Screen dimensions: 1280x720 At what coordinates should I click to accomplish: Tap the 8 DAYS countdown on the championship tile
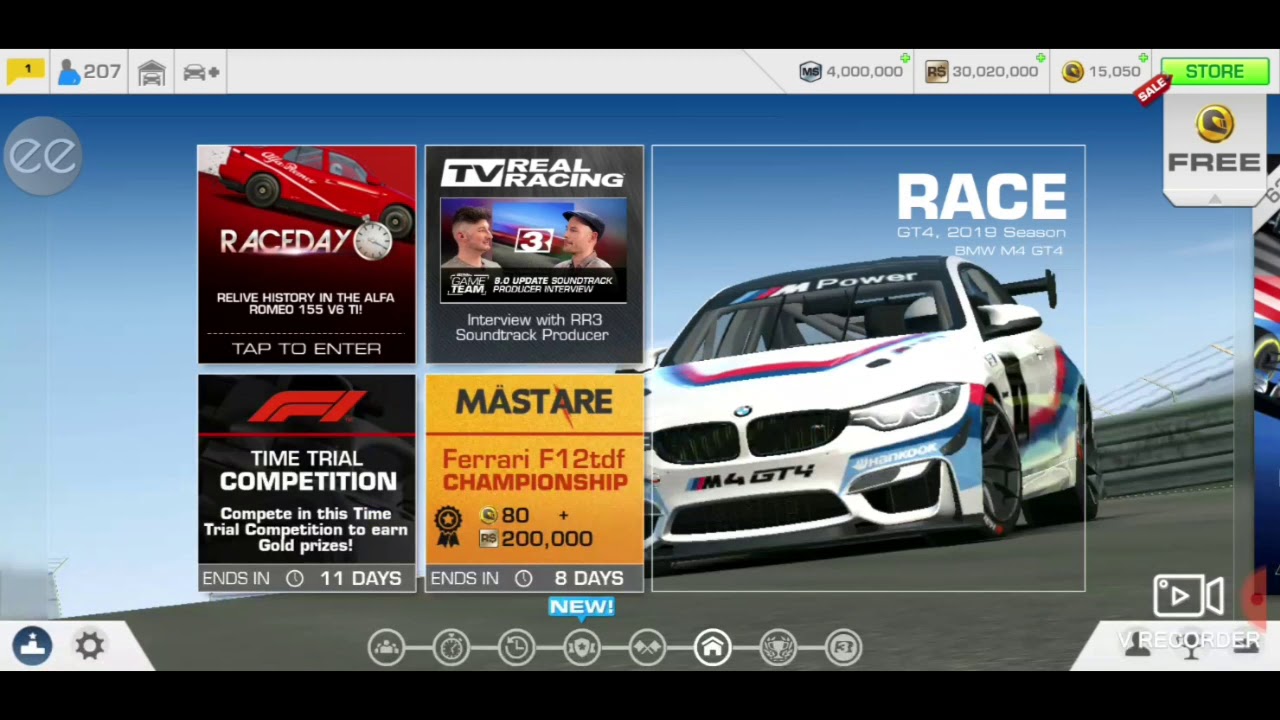click(x=589, y=578)
